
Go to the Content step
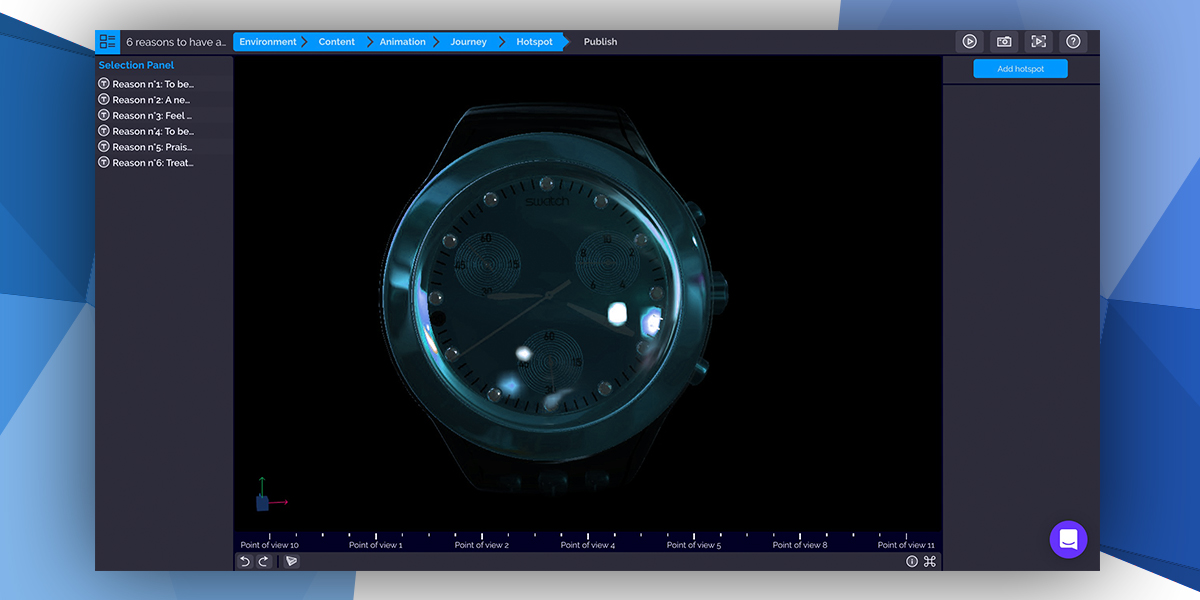(x=337, y=42)
